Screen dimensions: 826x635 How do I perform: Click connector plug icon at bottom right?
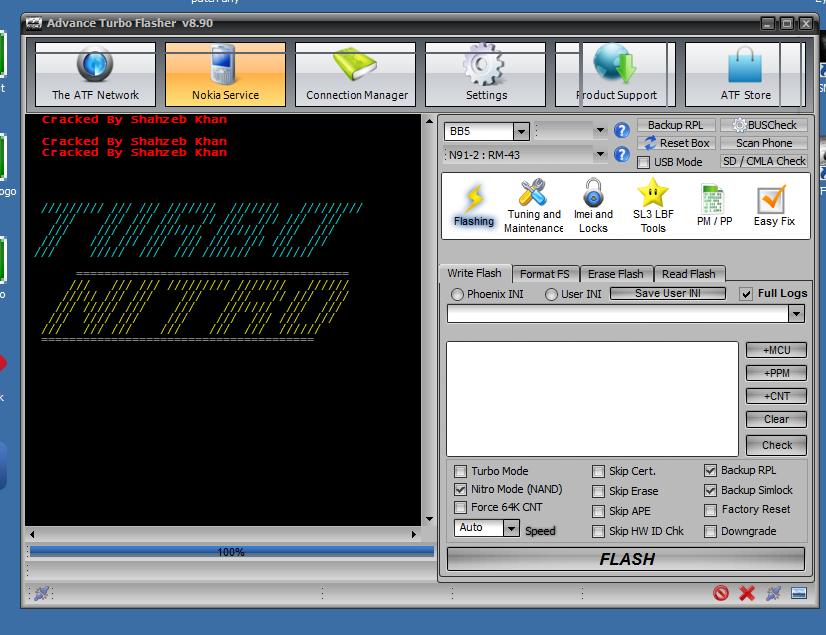coord(773,593)
